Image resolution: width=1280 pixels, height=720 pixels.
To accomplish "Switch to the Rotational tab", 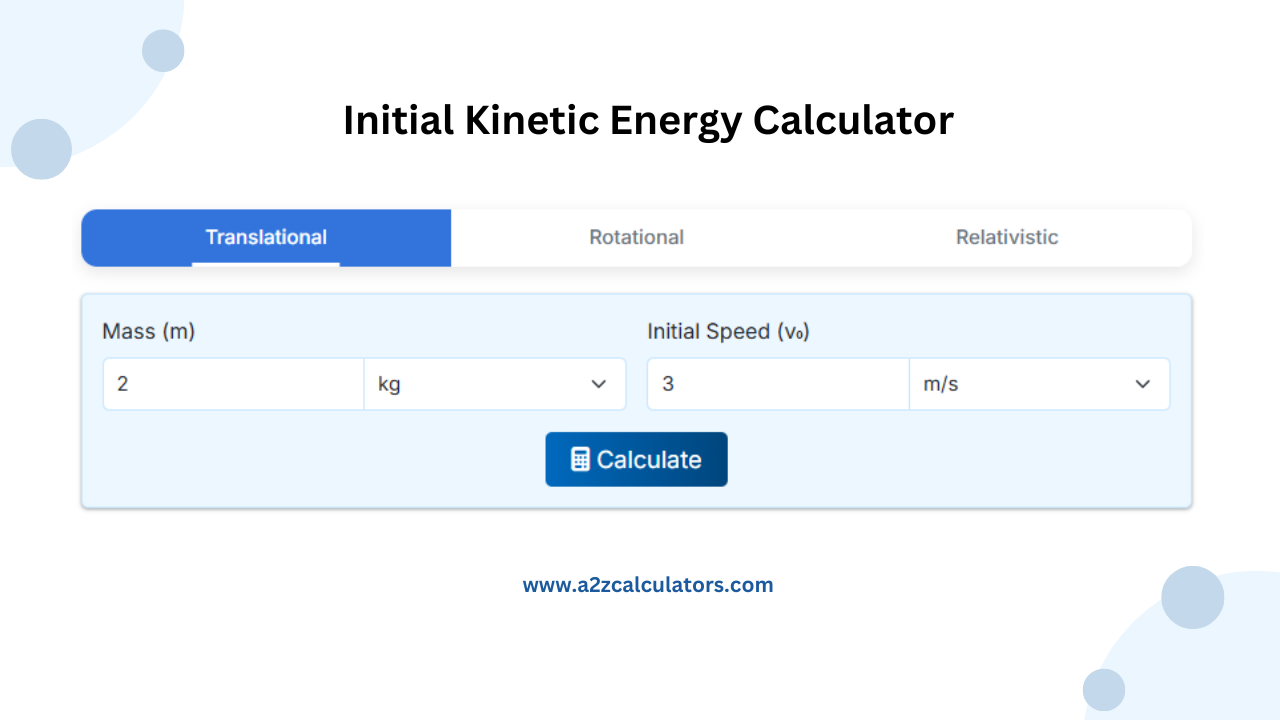I will [636, 237].
